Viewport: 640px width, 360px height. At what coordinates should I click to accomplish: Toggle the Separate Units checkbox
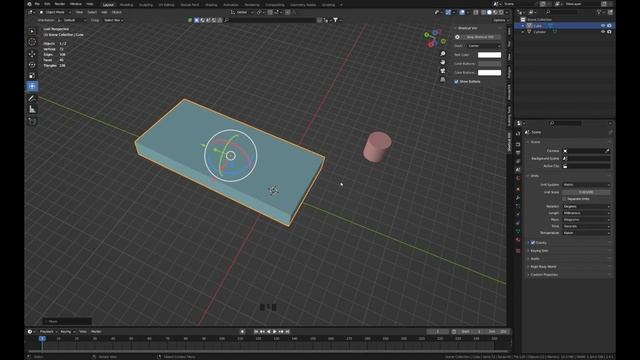[564, 199]
